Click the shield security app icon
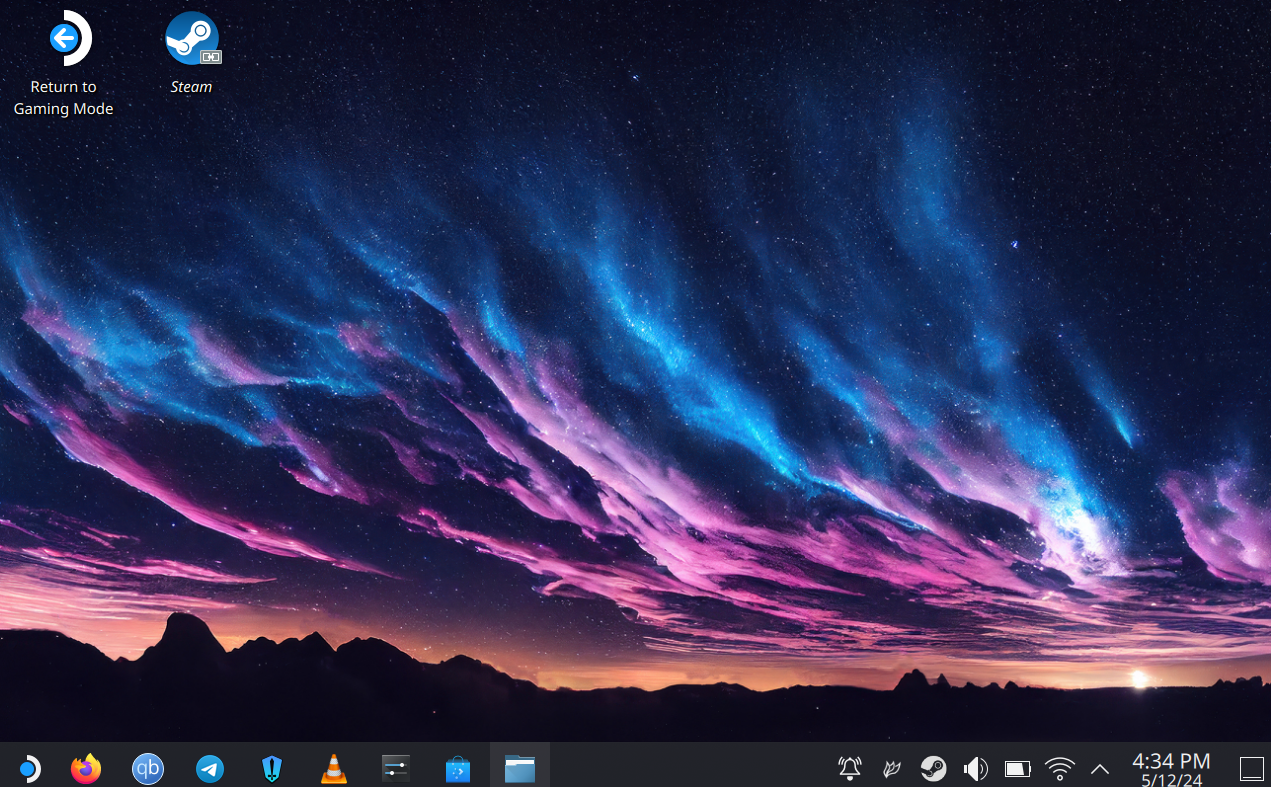This screenshot has width=1271, height=787. 271,768
